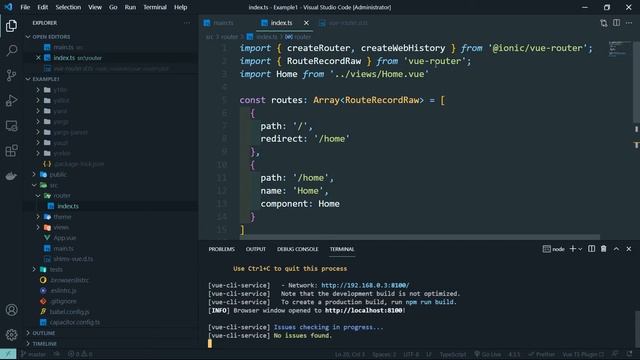Split the terminal panel
Image resolution: width=640 pixels, height=360 pixels.
(591, 249)
